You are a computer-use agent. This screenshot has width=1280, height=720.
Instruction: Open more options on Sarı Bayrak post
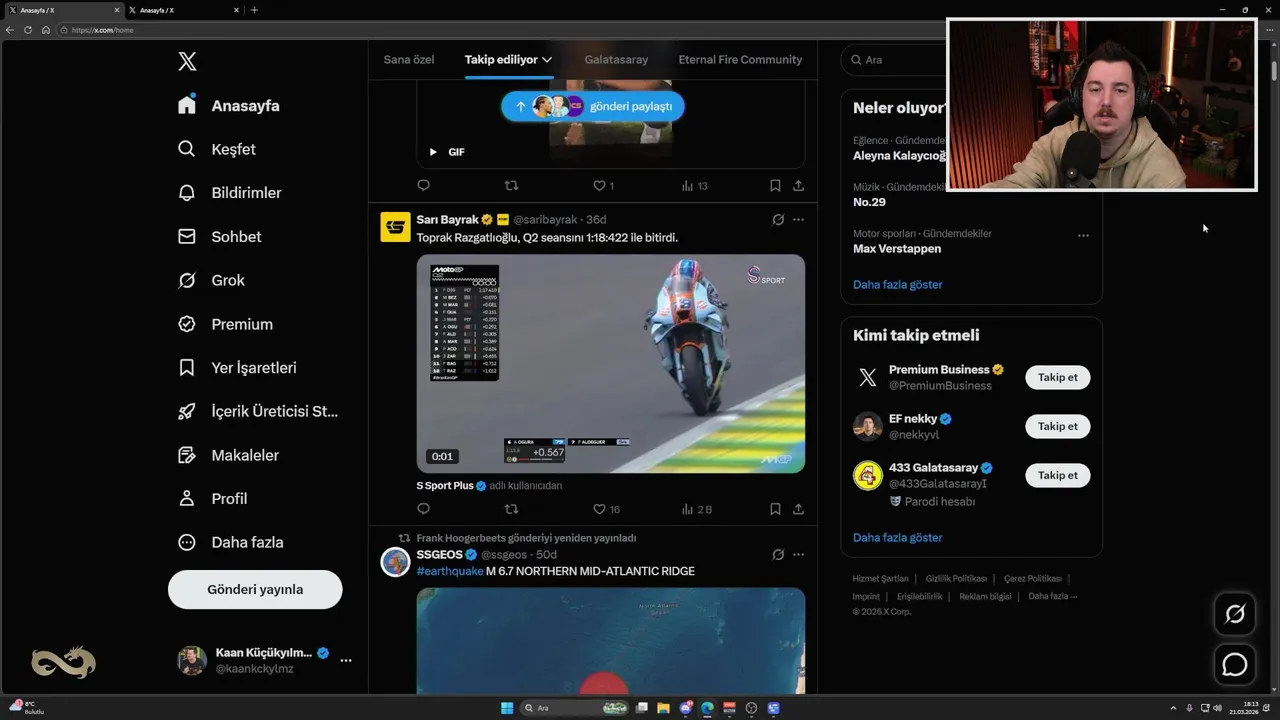pos(798,219)
